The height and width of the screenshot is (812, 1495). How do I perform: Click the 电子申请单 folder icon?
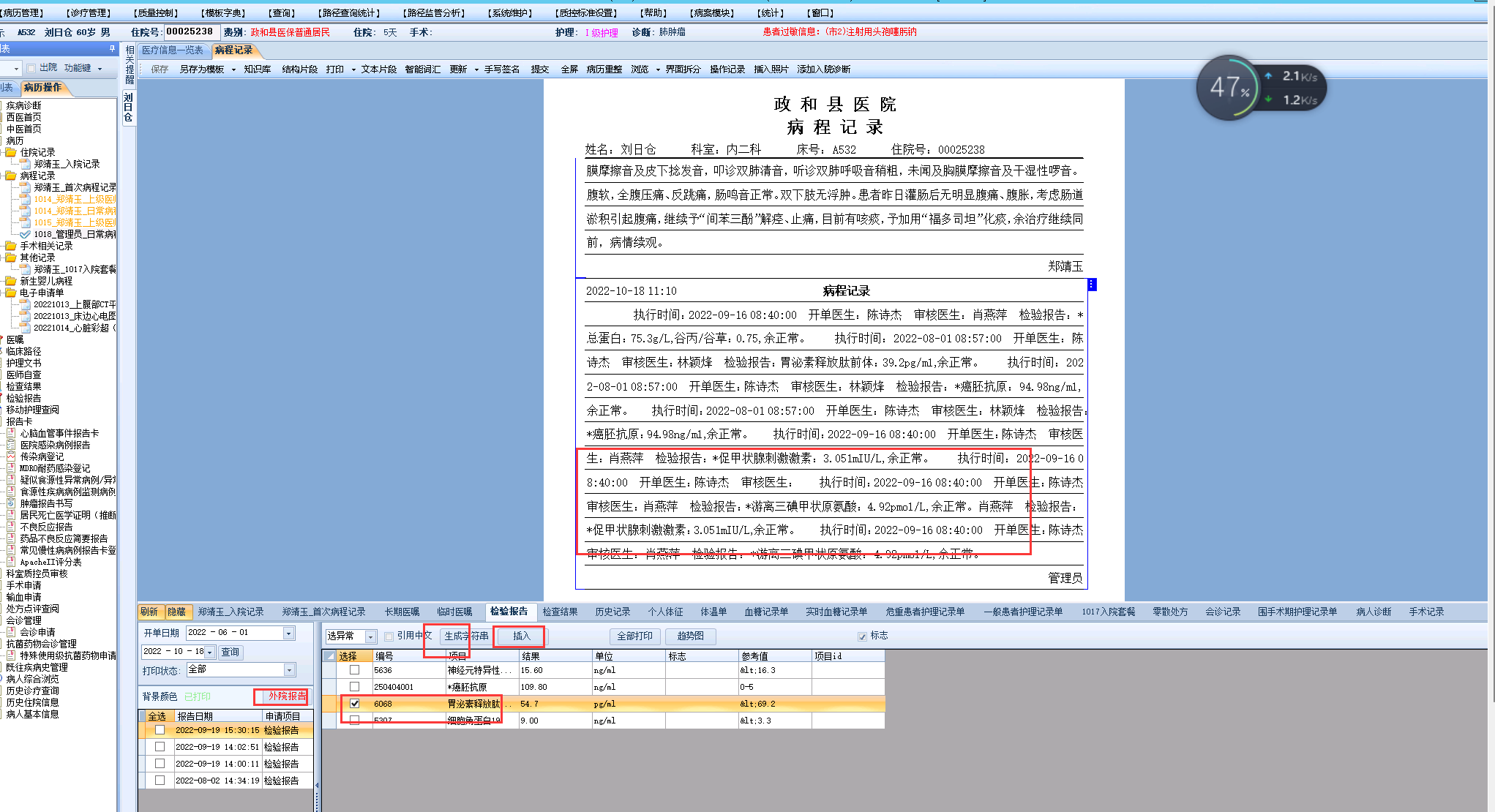coord(11,293)
